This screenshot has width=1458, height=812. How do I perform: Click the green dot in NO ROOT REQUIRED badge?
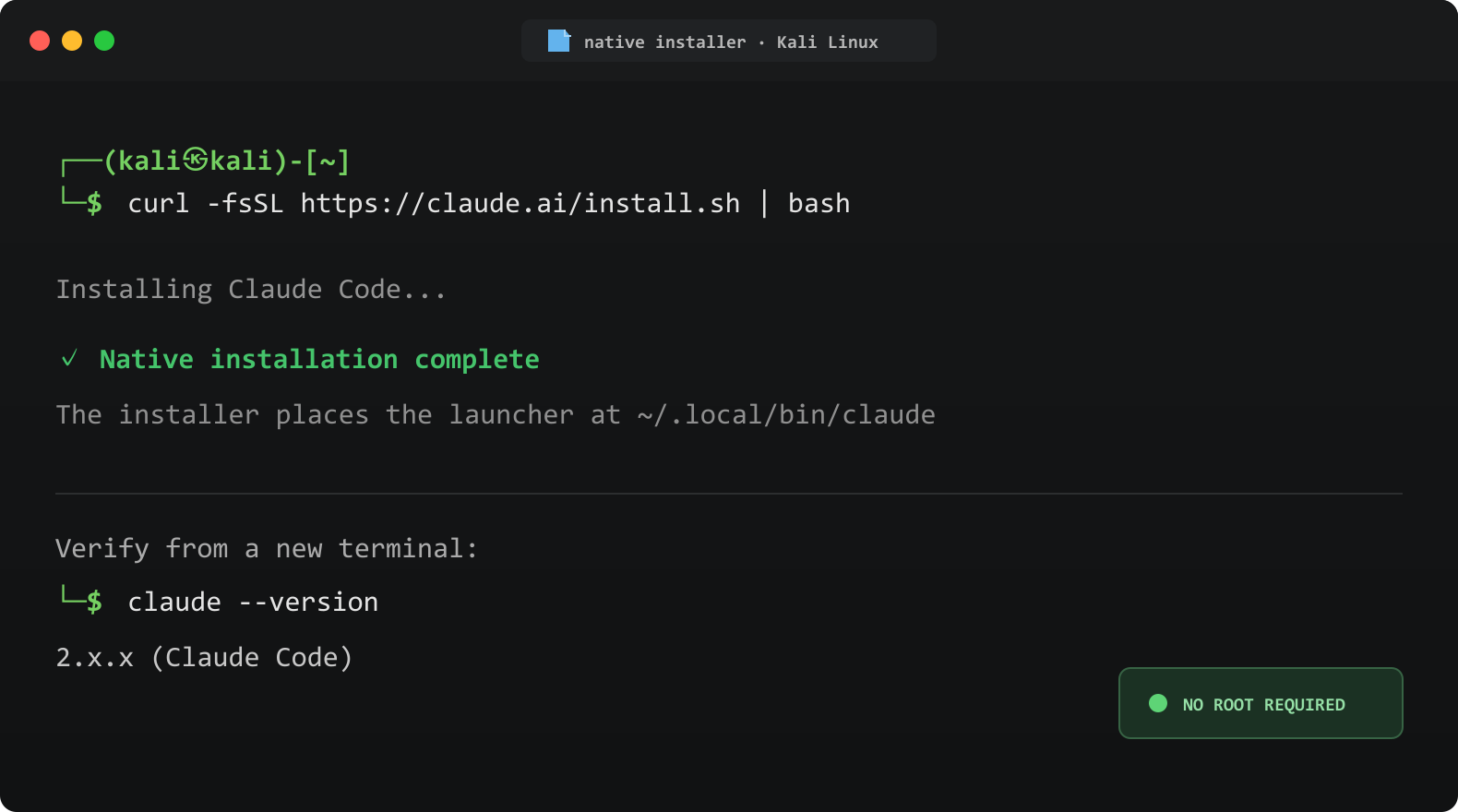click(x=1158, y=703)
